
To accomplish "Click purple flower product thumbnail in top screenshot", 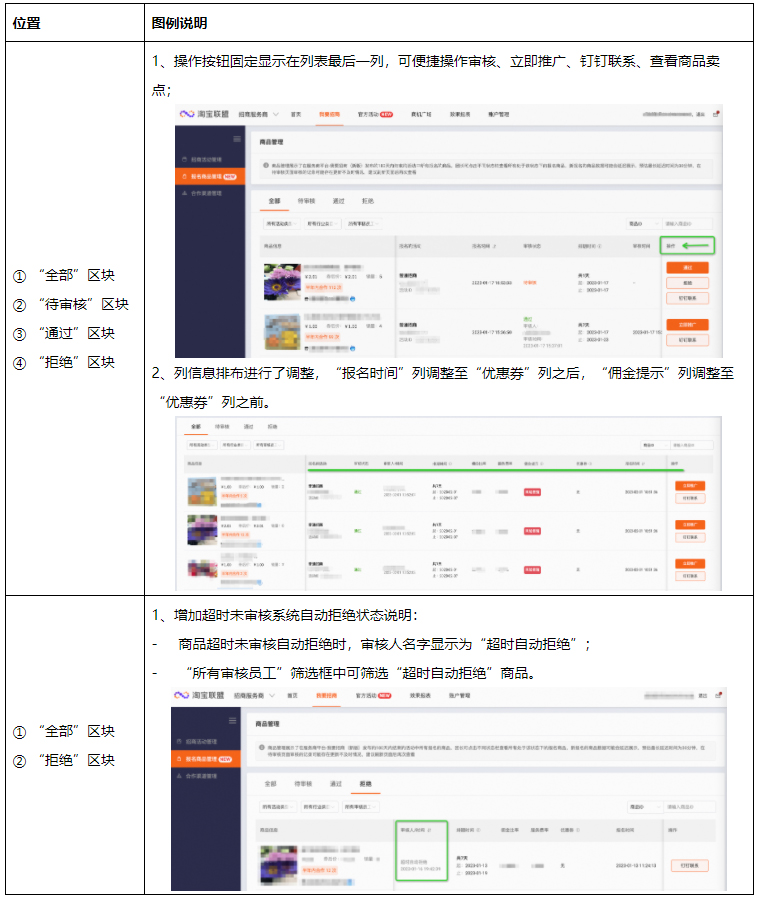I will [282, 282].
